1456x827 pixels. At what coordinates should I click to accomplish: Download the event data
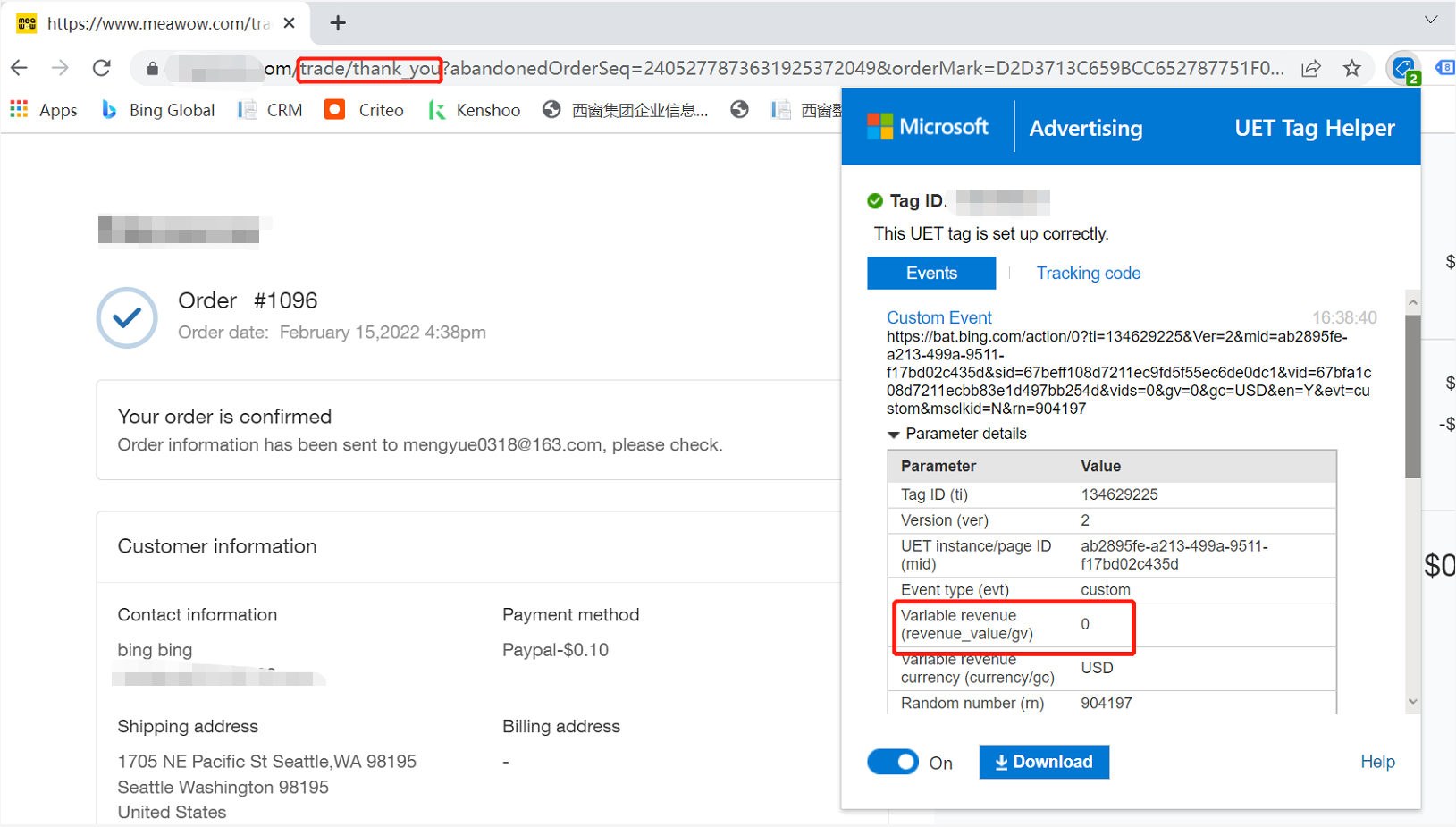click(1044, 762)
